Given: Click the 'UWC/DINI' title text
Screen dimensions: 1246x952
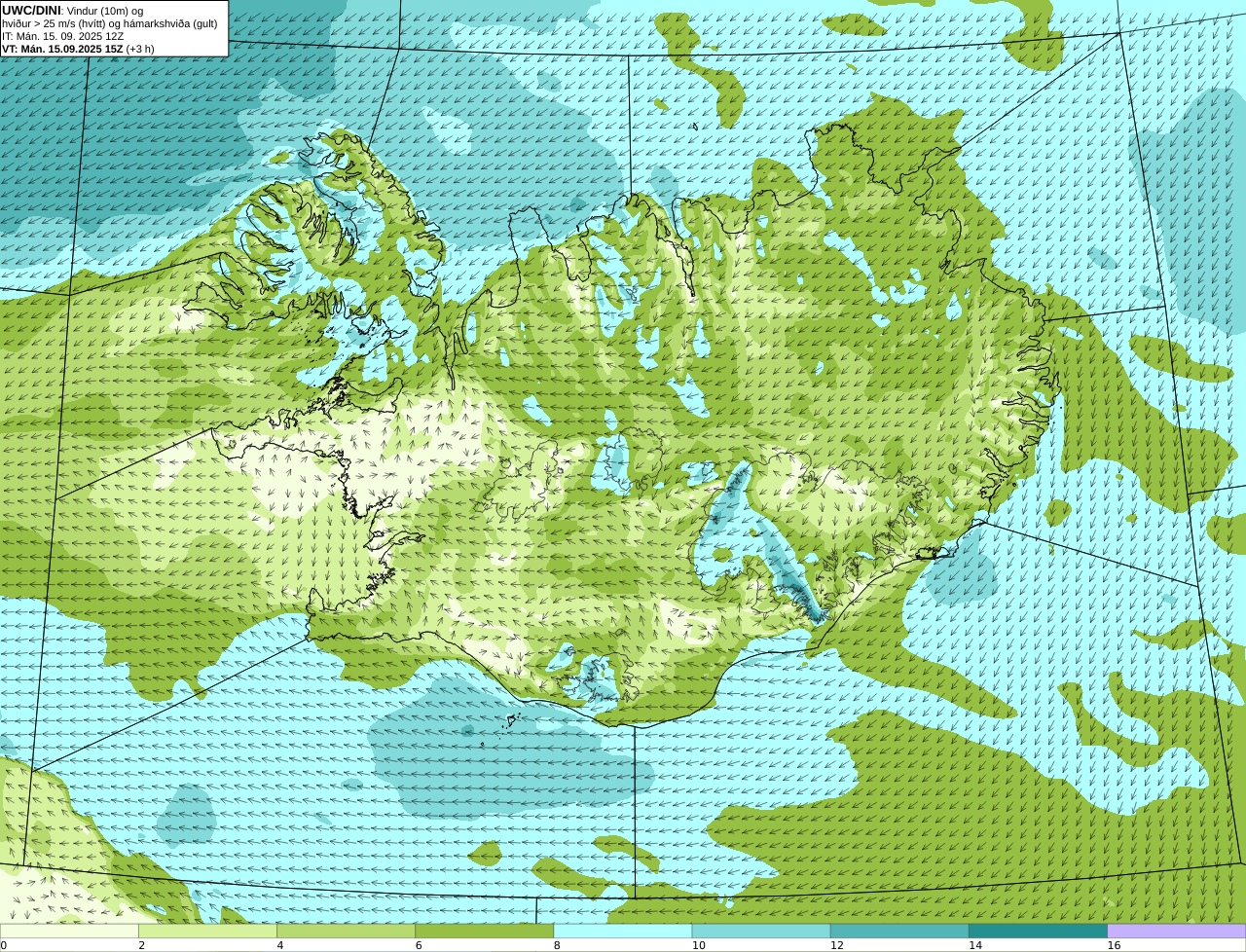Looking at the screenshot, I should [31, 11].
